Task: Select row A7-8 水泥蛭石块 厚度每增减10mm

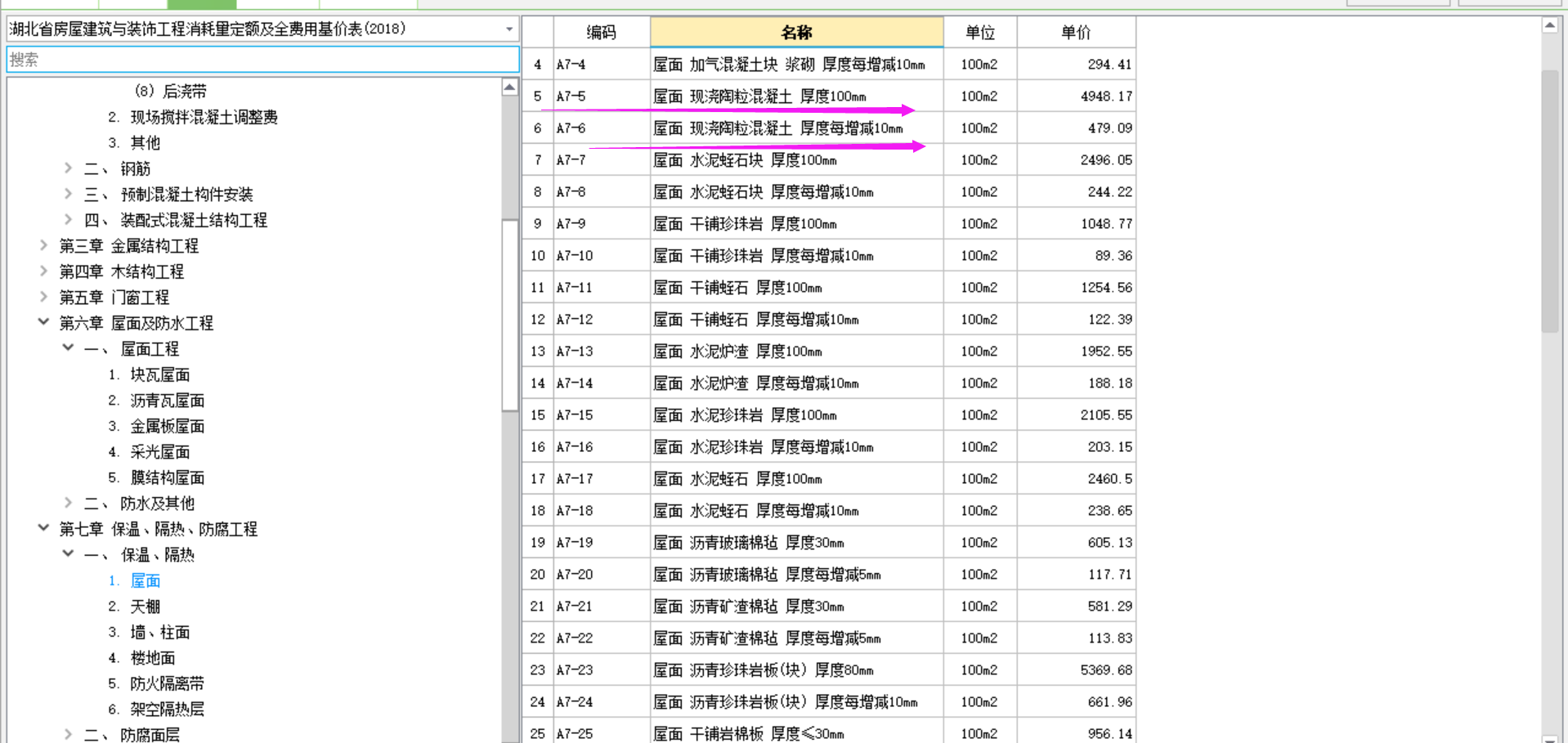Action: [829, 191]
